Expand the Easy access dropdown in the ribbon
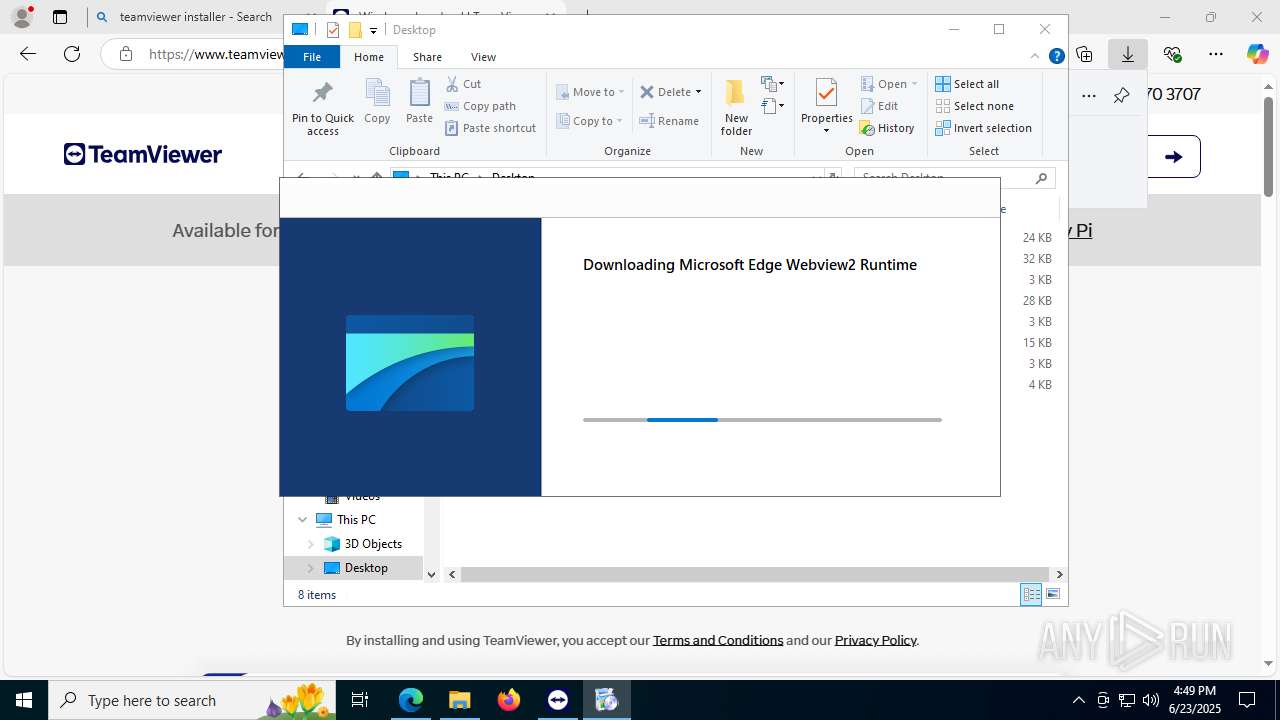Screen dimensions: 1280x720 pyautogui.click(x=772, y=106)
